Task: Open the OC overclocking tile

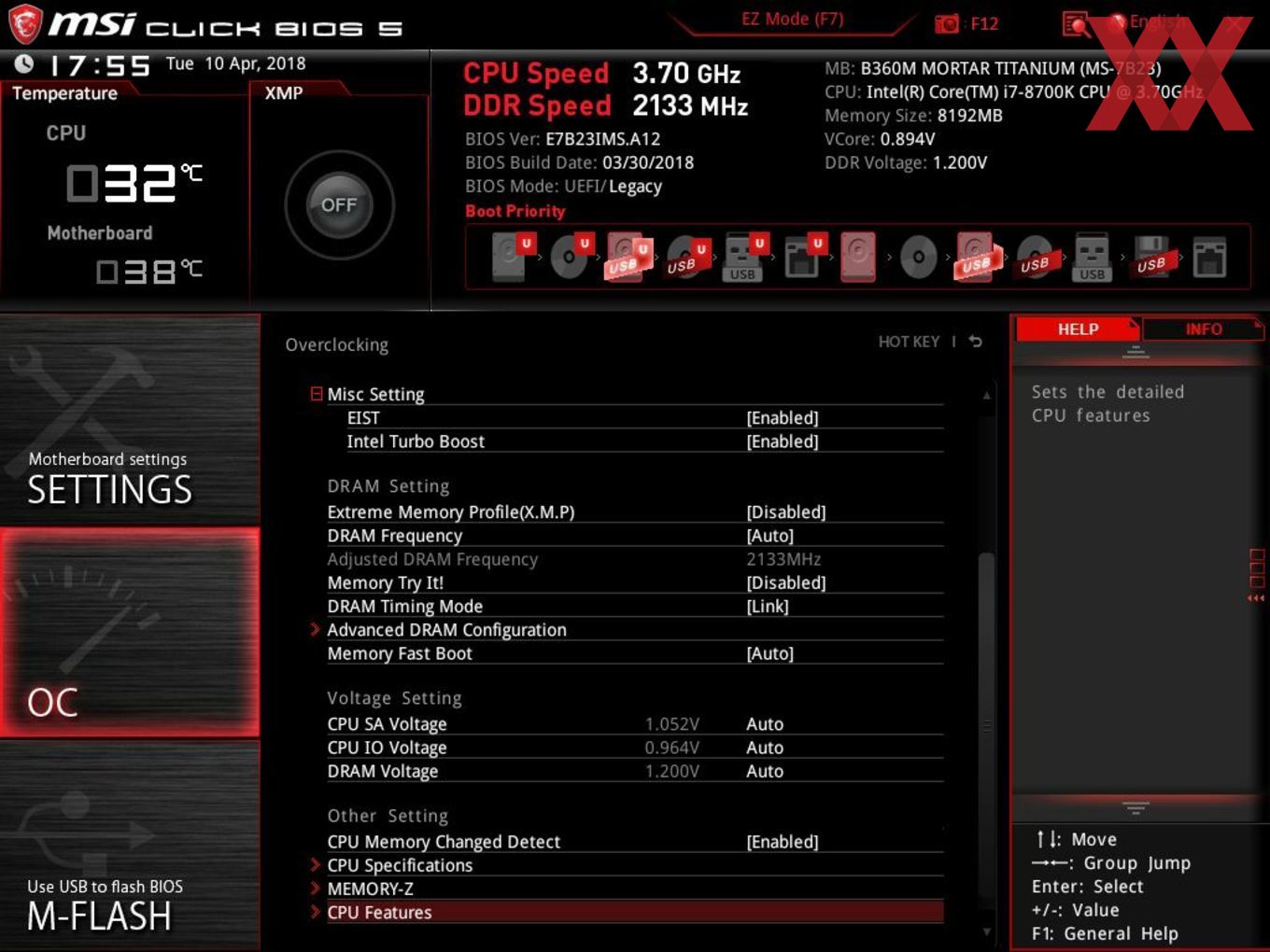Action: tap(130, 633)
